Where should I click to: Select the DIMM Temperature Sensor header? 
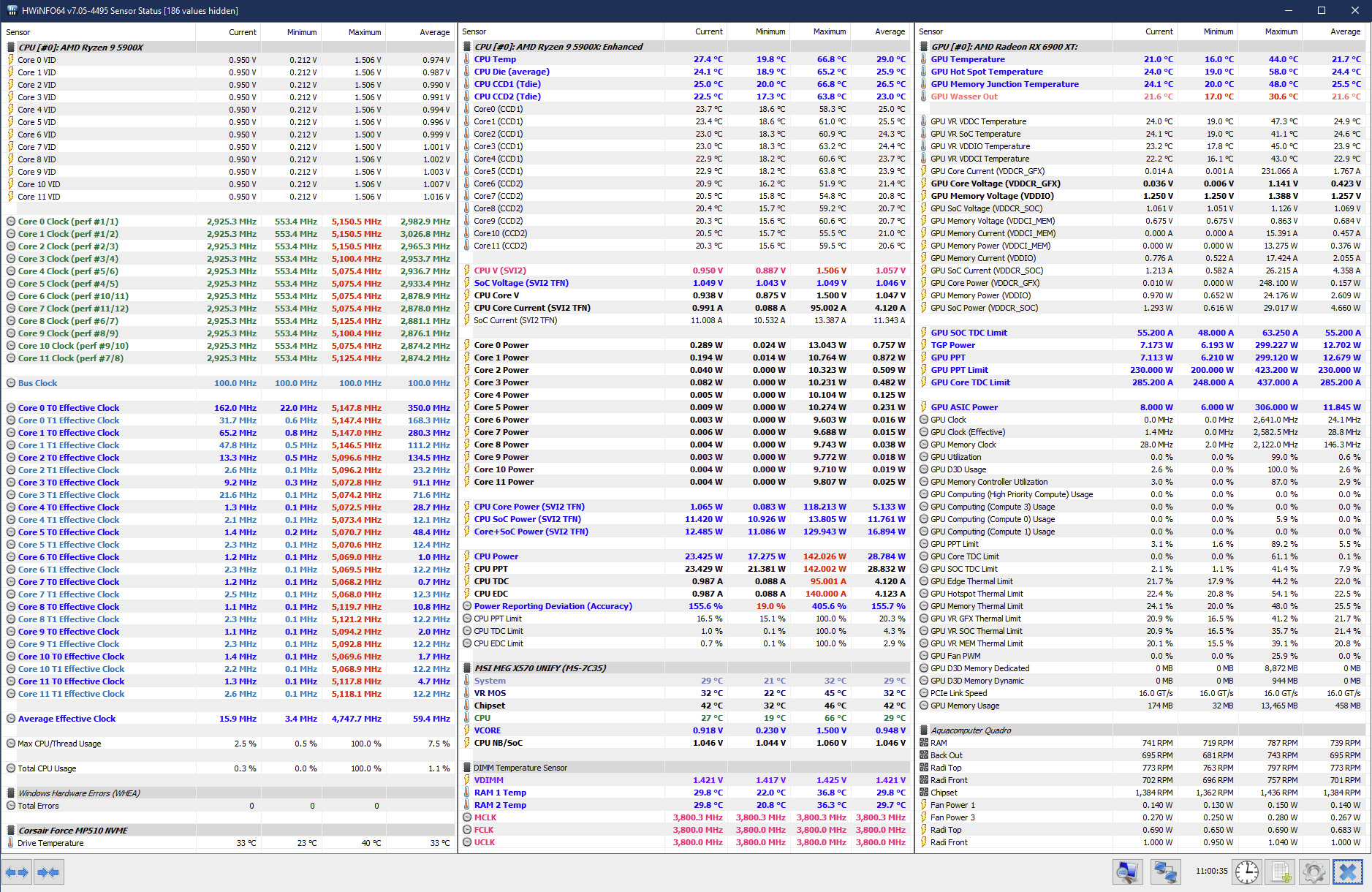pos(686,768)
